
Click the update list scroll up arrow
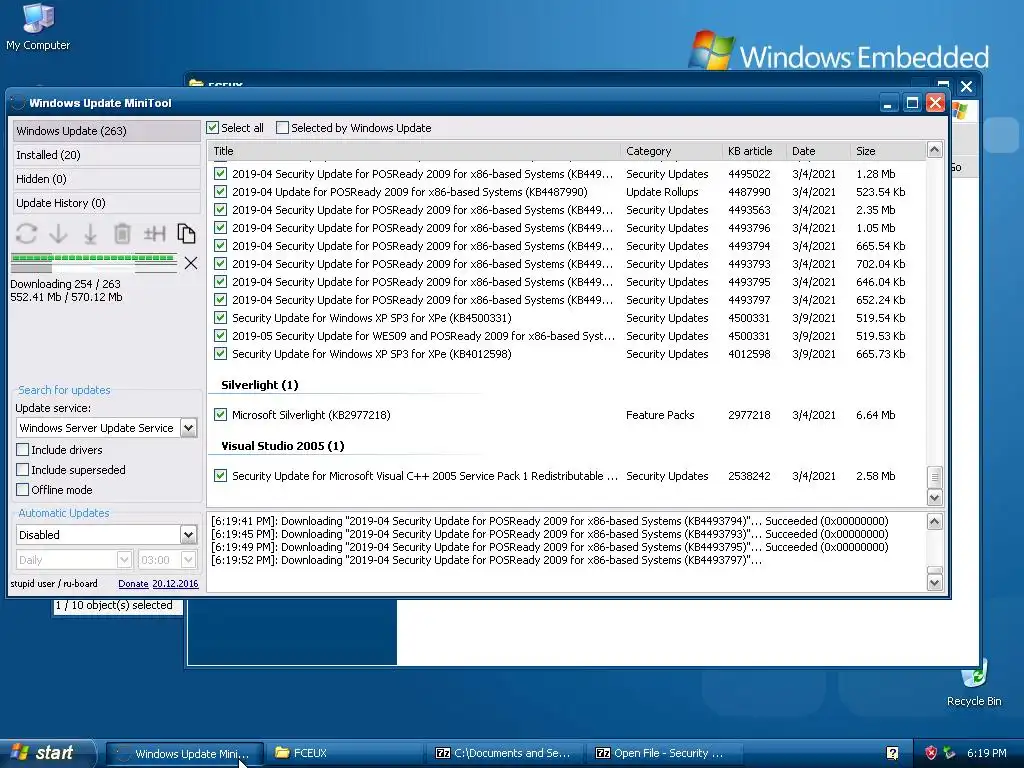pyautogui.click(x=935, y=150)
